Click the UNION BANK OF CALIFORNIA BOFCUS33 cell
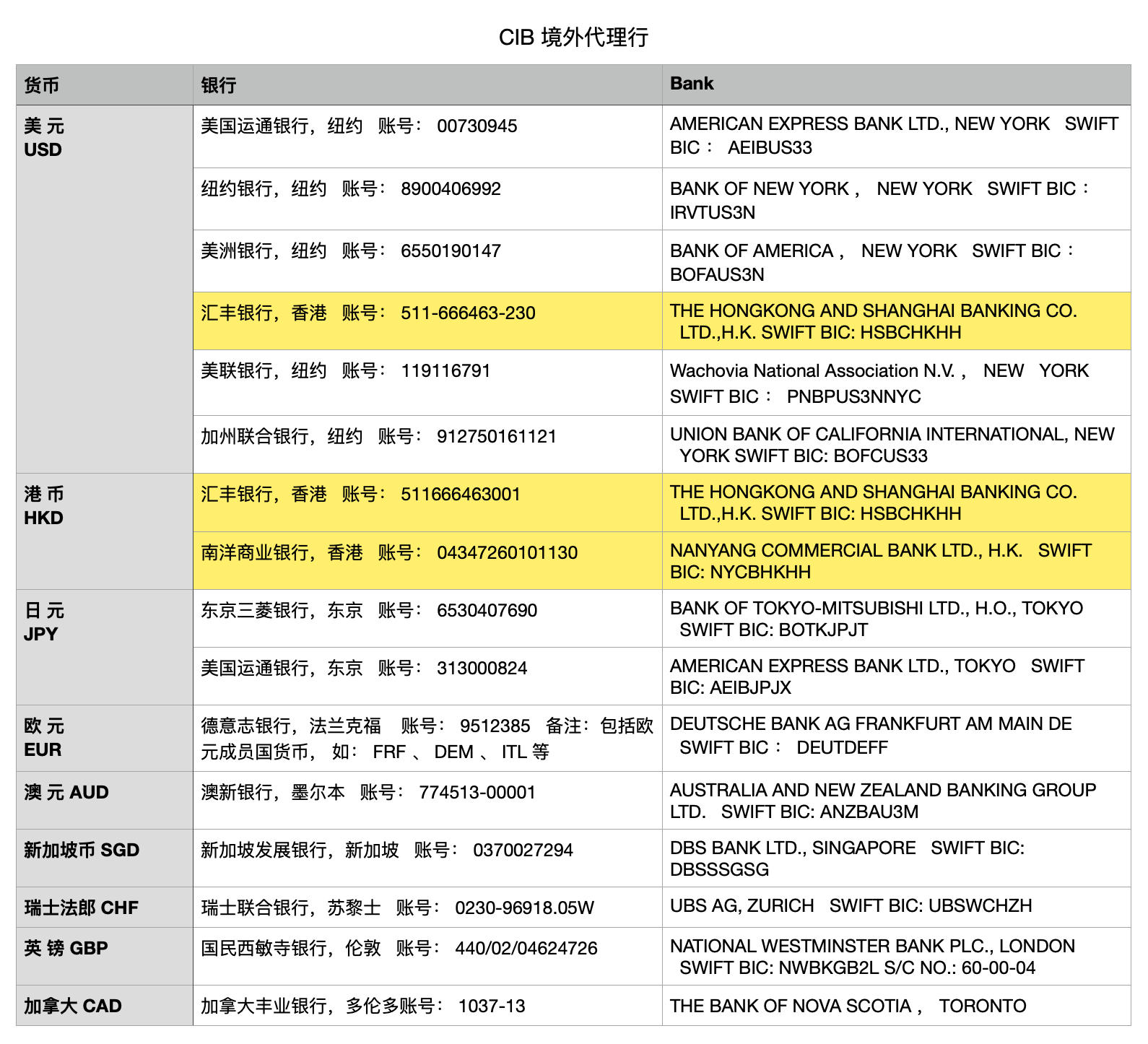 896,445
